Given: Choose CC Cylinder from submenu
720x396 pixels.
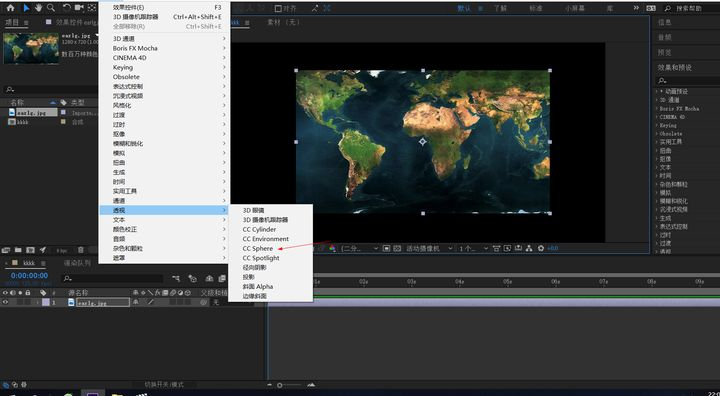Looking at the screenshot, I should pos(259,229).
